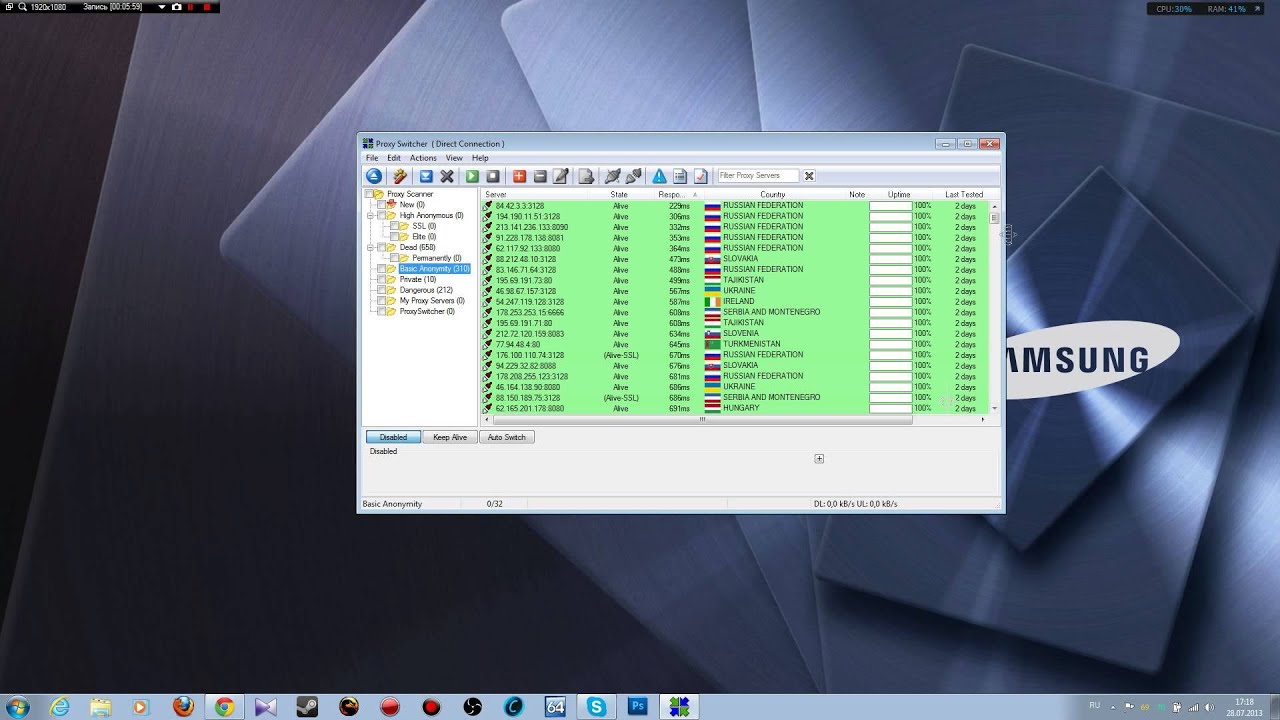Click the small plus icon in lower pane

tap(819, 458)
